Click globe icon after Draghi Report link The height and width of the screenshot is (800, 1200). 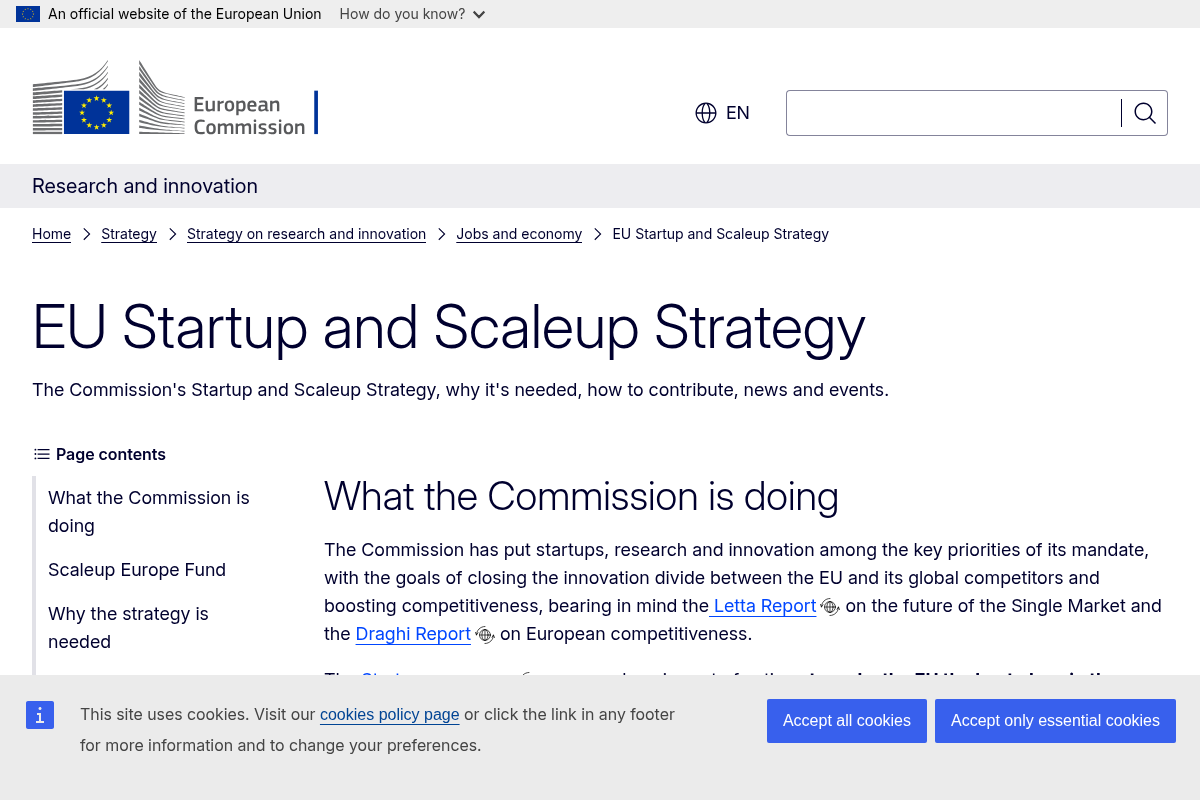485,634
